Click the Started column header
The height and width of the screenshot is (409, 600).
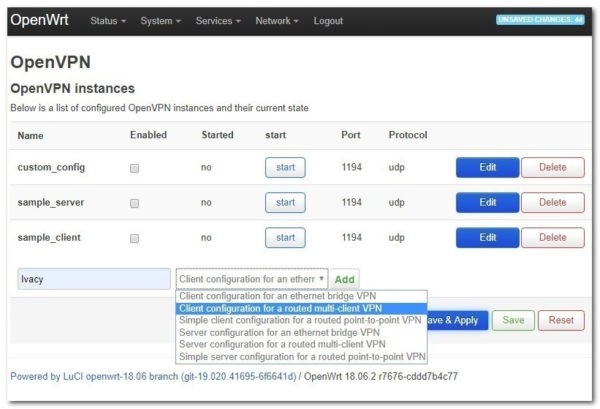point(217,135)
